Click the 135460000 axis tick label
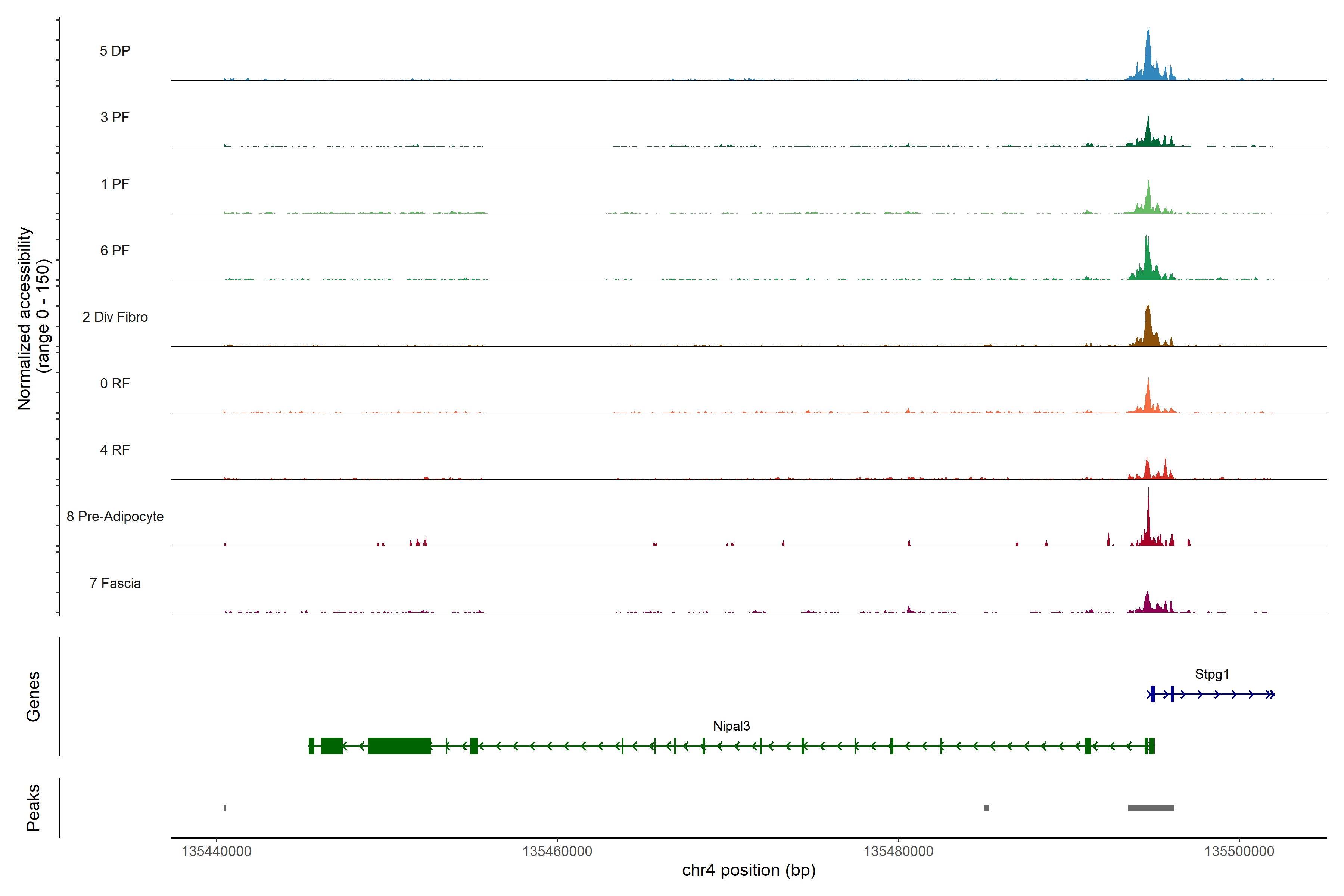This screenshot has height=896, width=1344. (x=557, y=852)
